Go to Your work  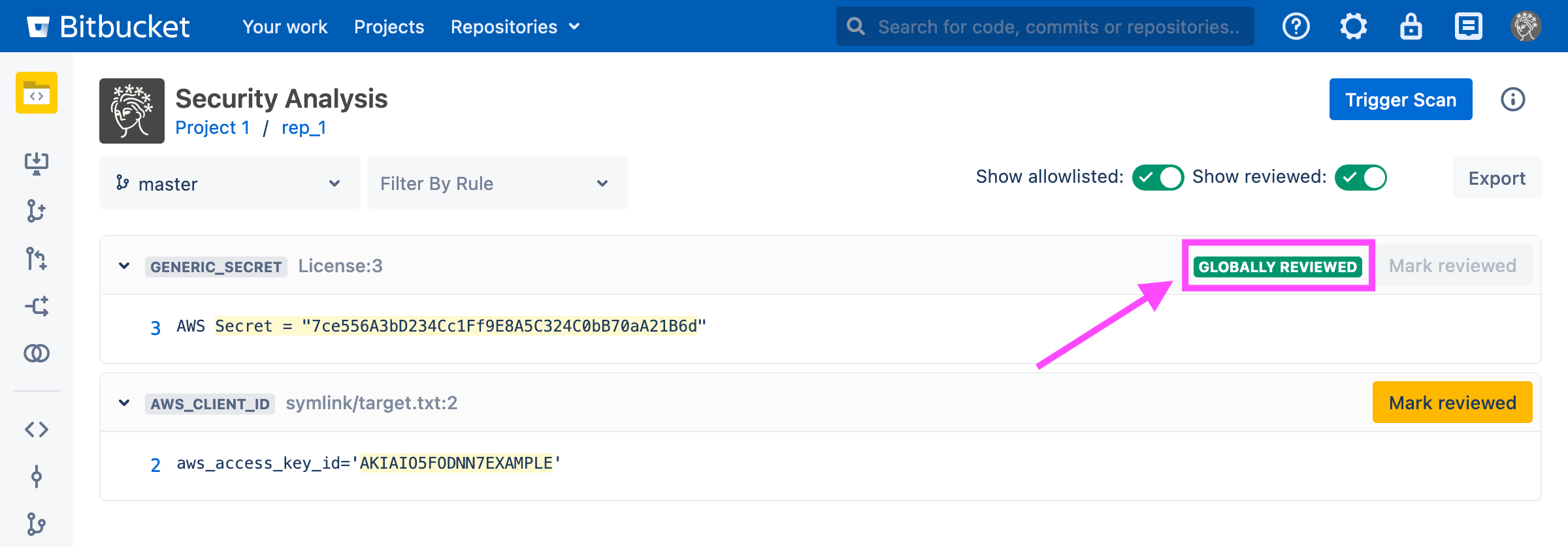[285, 27]
